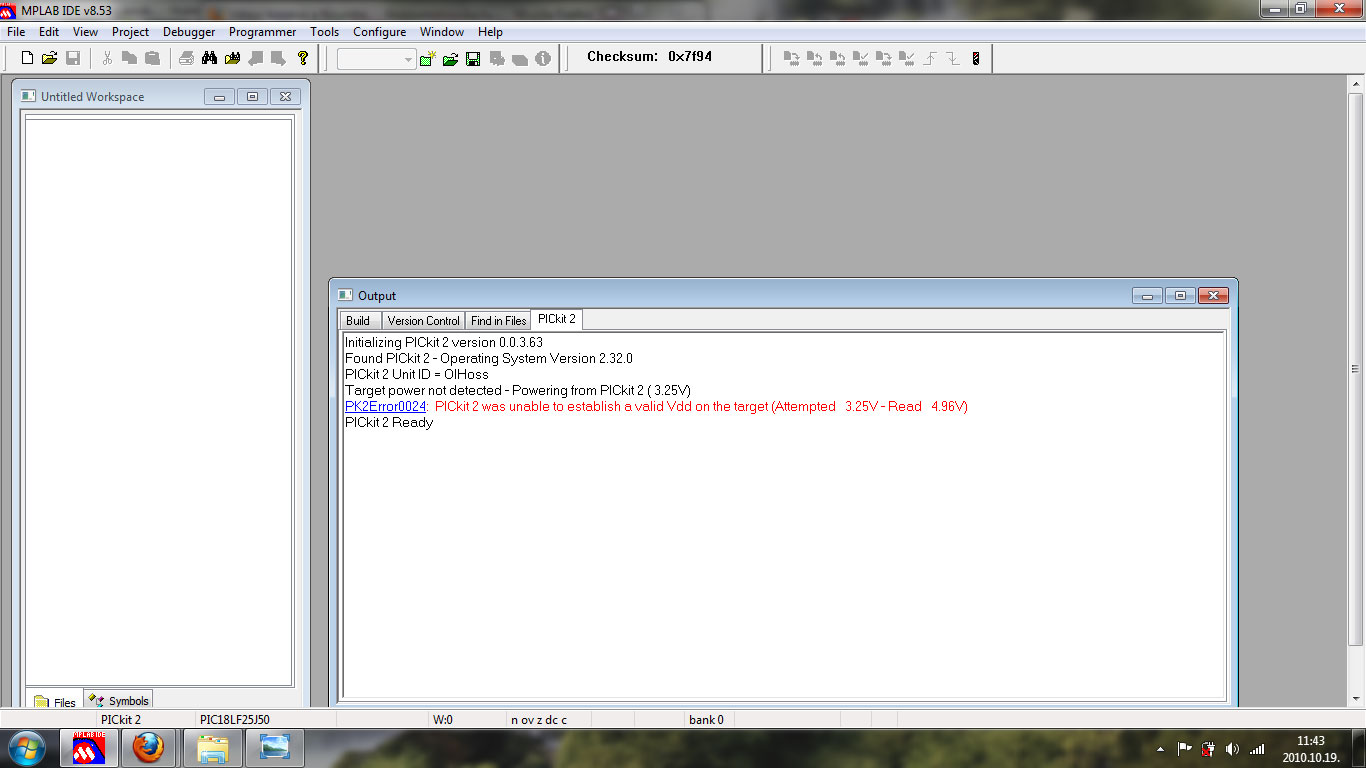Open Firefox from the taskbar

pos(148,748)
